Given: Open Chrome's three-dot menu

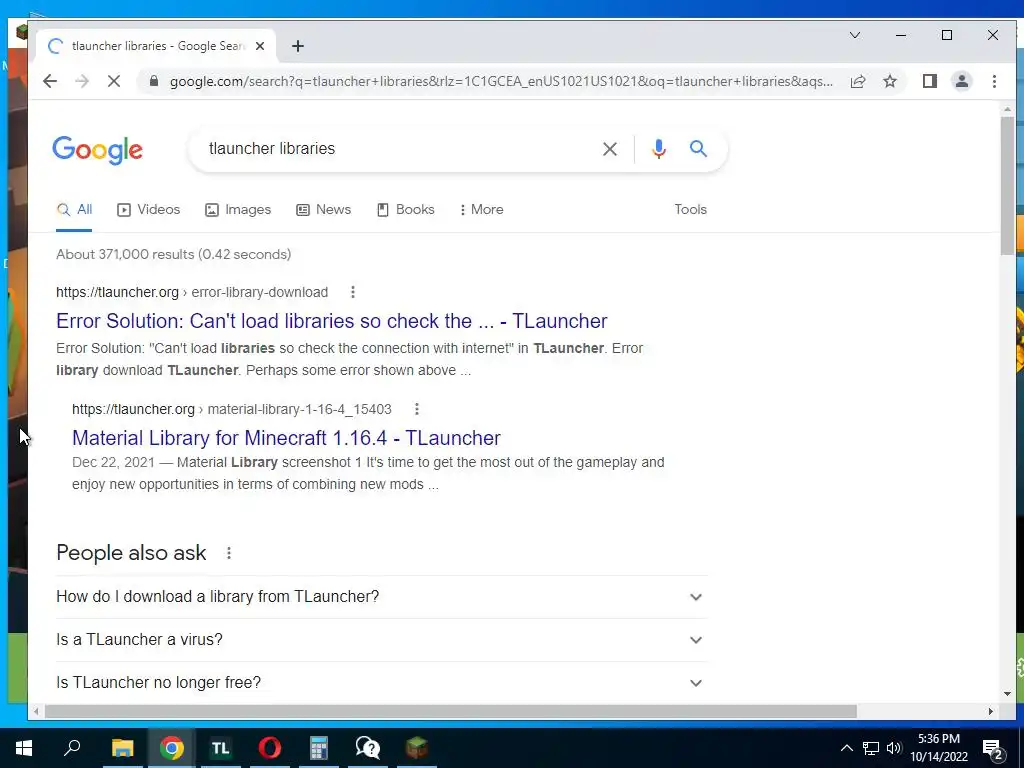Looking at the screenshot, I should click(994, 81).
